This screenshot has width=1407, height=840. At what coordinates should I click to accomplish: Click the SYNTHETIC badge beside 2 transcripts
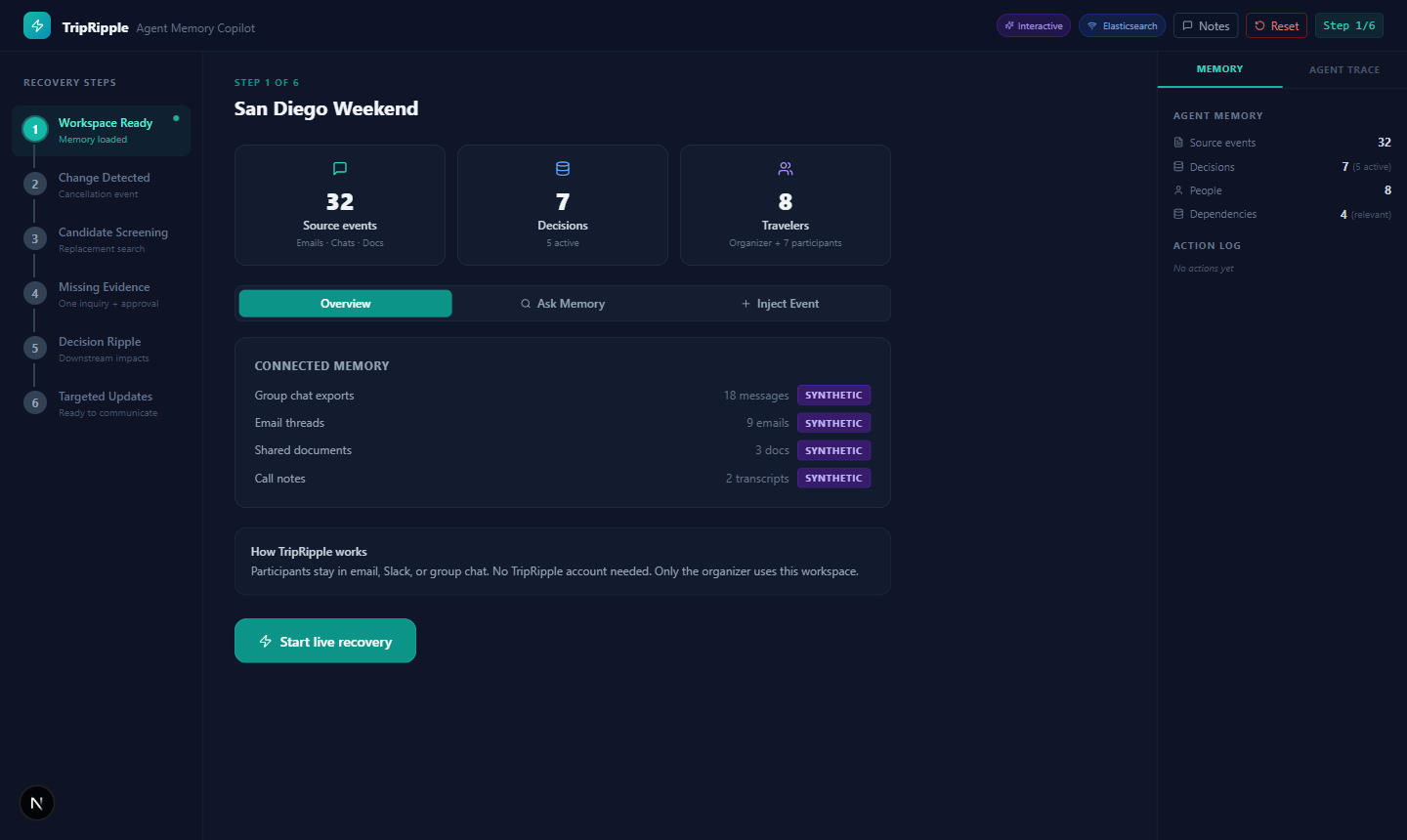pyautogui.click(x=833, y=479)
